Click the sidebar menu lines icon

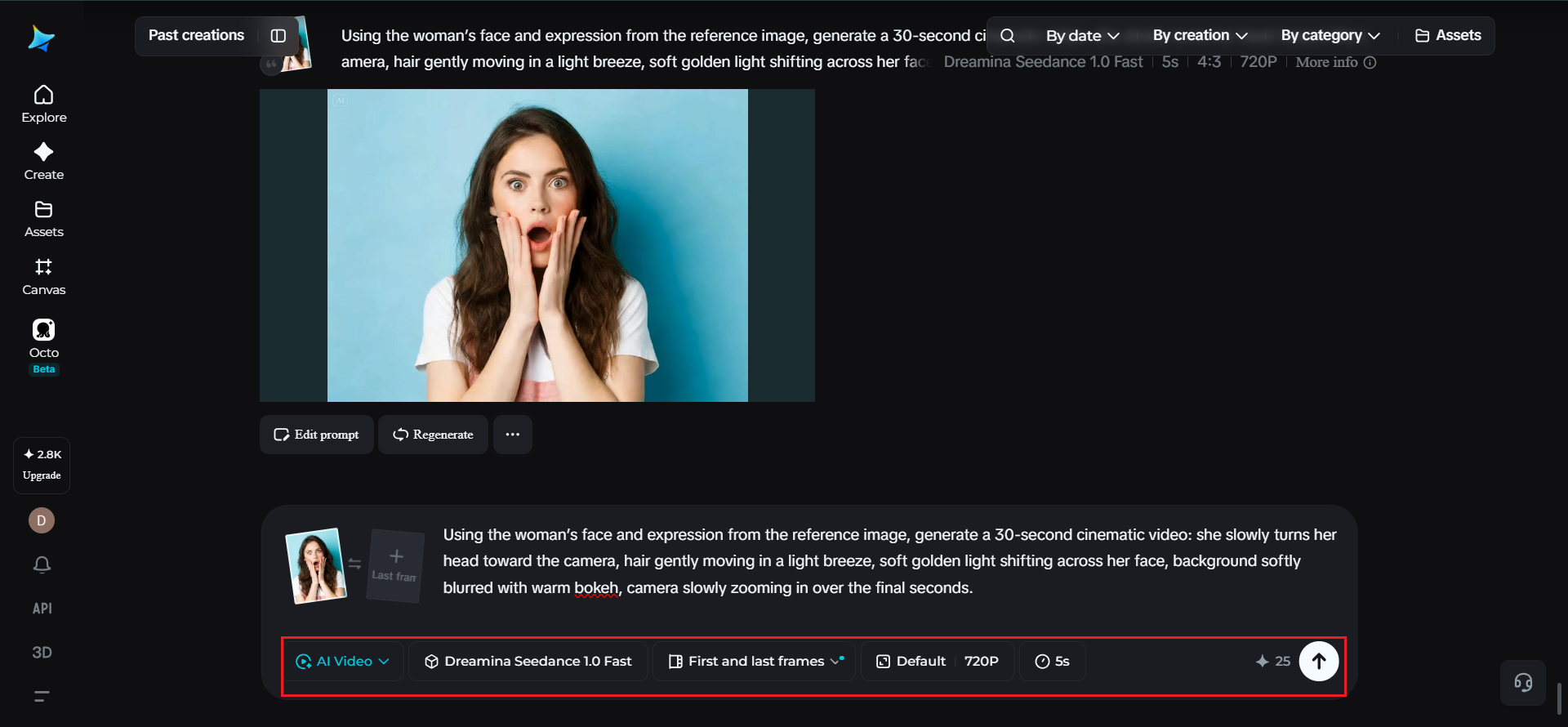click(x=42, y=697)
